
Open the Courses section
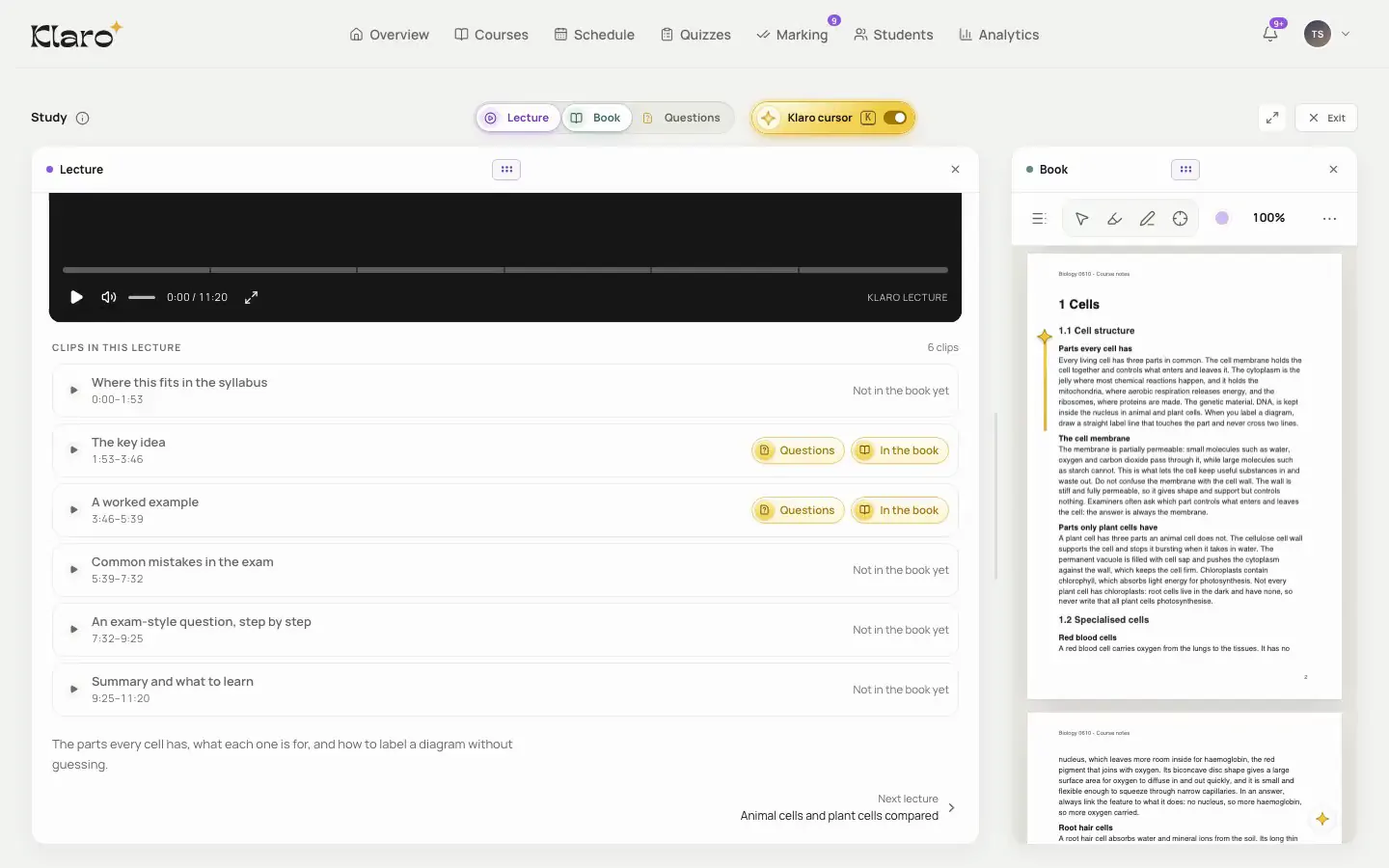click(492, 35)
